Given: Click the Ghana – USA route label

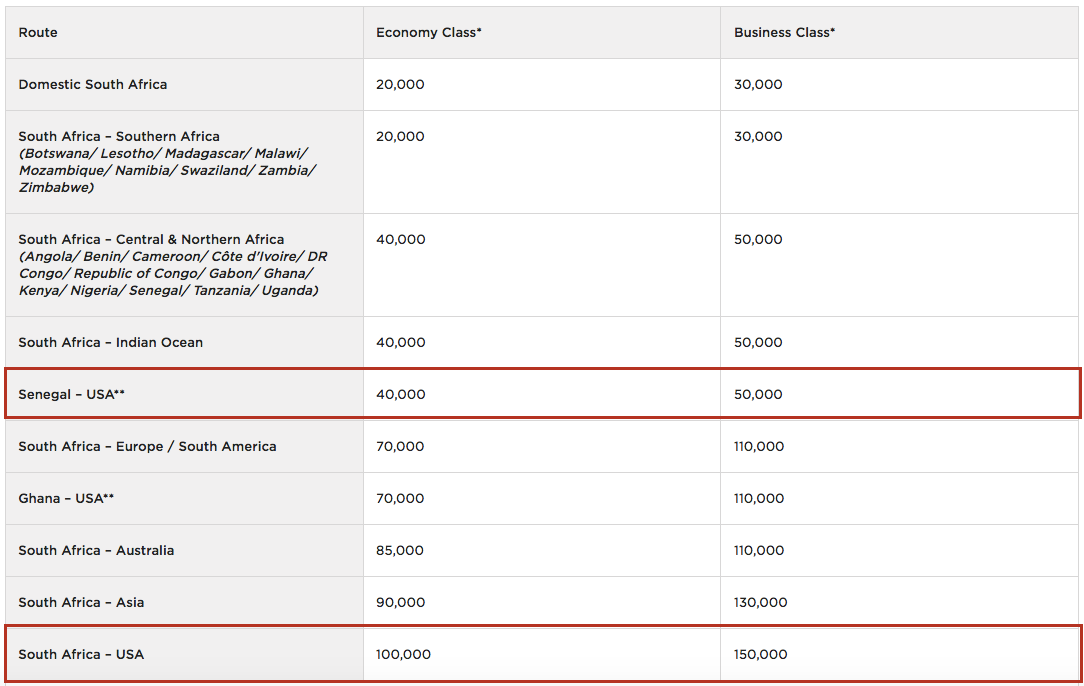Looking at the screenshot, I should coord(66,499).
